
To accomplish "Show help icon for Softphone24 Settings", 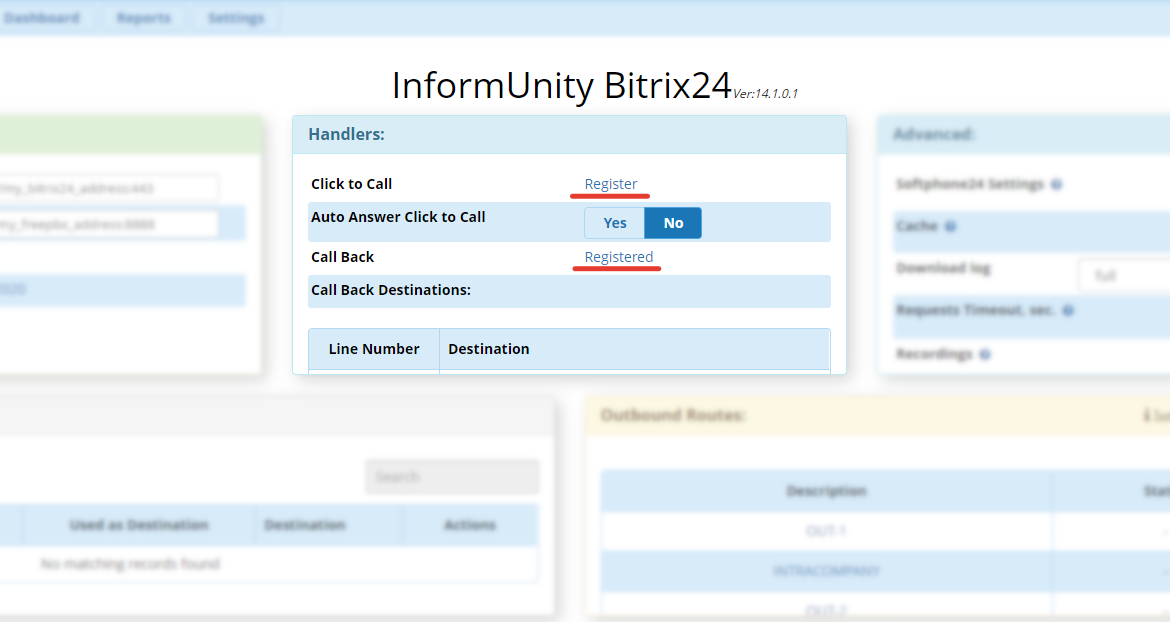I will coord(1057,184).
